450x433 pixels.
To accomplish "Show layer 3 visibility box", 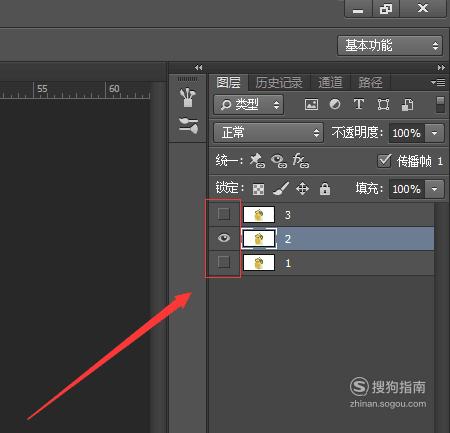I will pos(224,214).
